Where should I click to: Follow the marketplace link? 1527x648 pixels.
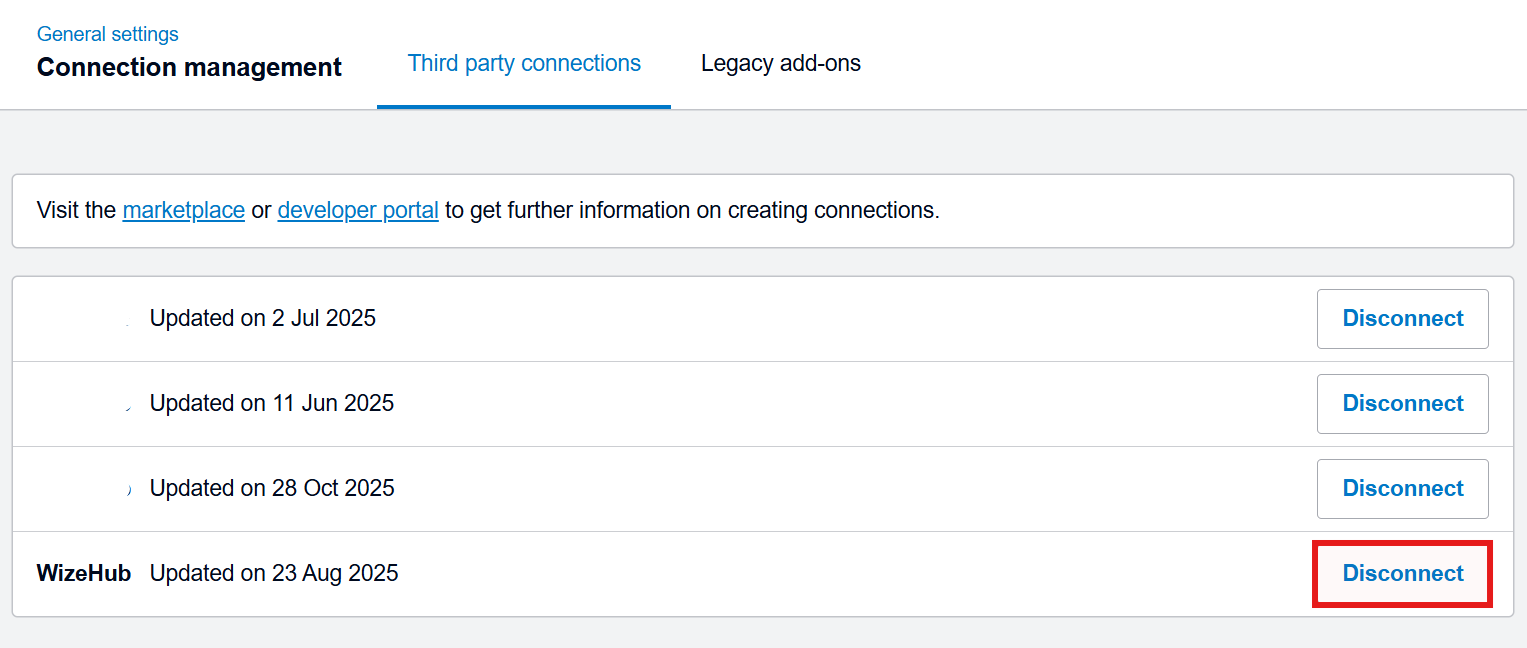pyautogui.click(x=183, y=211)
